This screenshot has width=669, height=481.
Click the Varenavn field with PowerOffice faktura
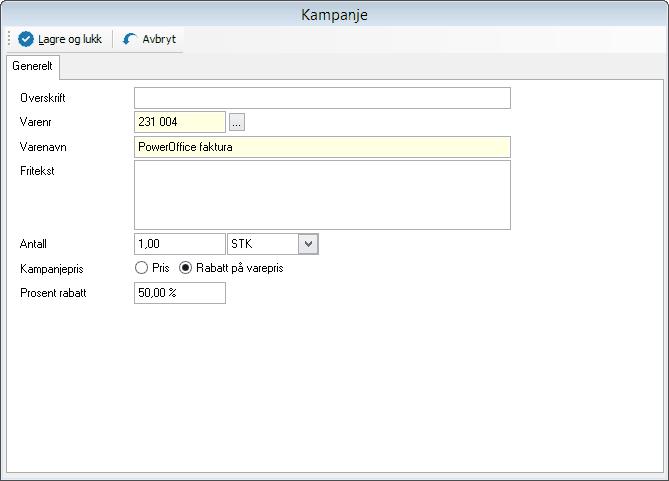coord(322,147)
